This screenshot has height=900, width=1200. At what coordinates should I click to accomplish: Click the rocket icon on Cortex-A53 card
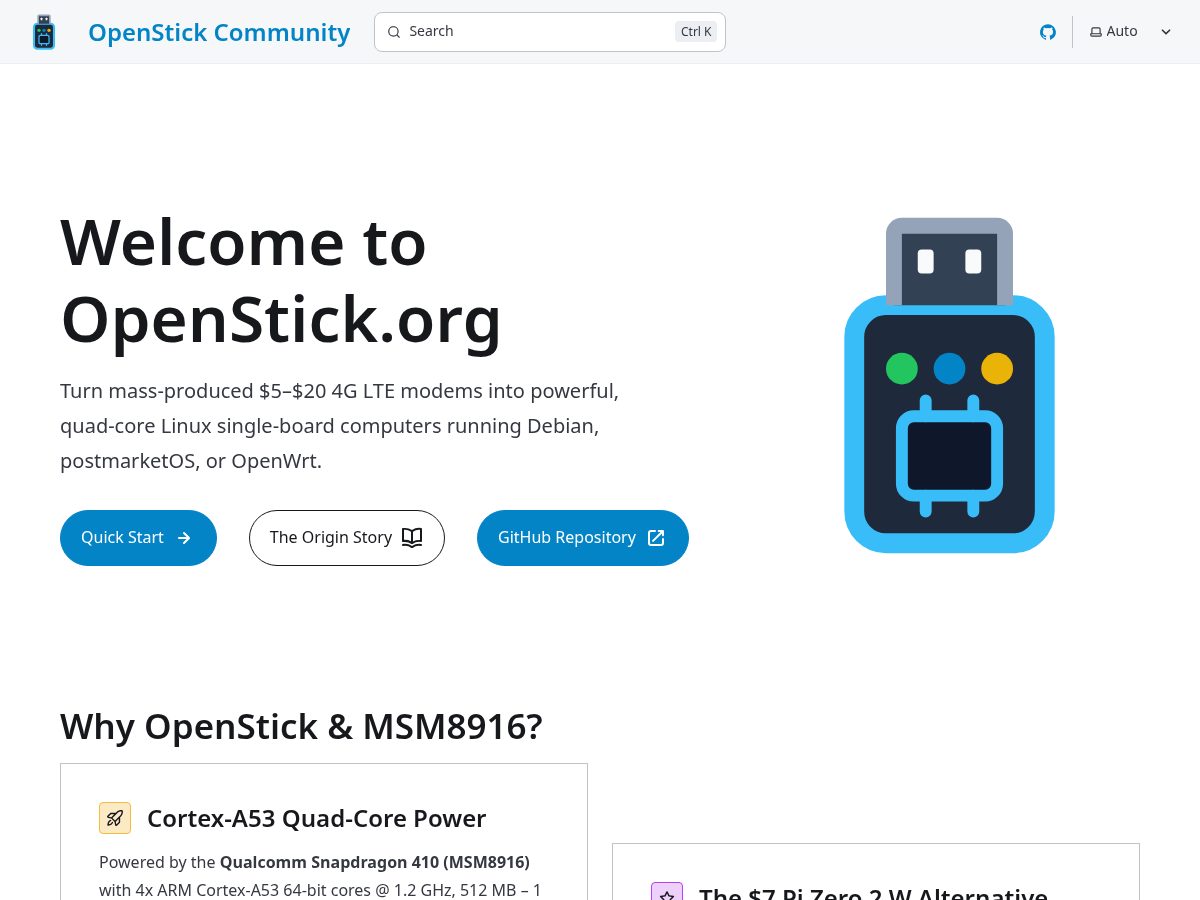pos(115,818)
